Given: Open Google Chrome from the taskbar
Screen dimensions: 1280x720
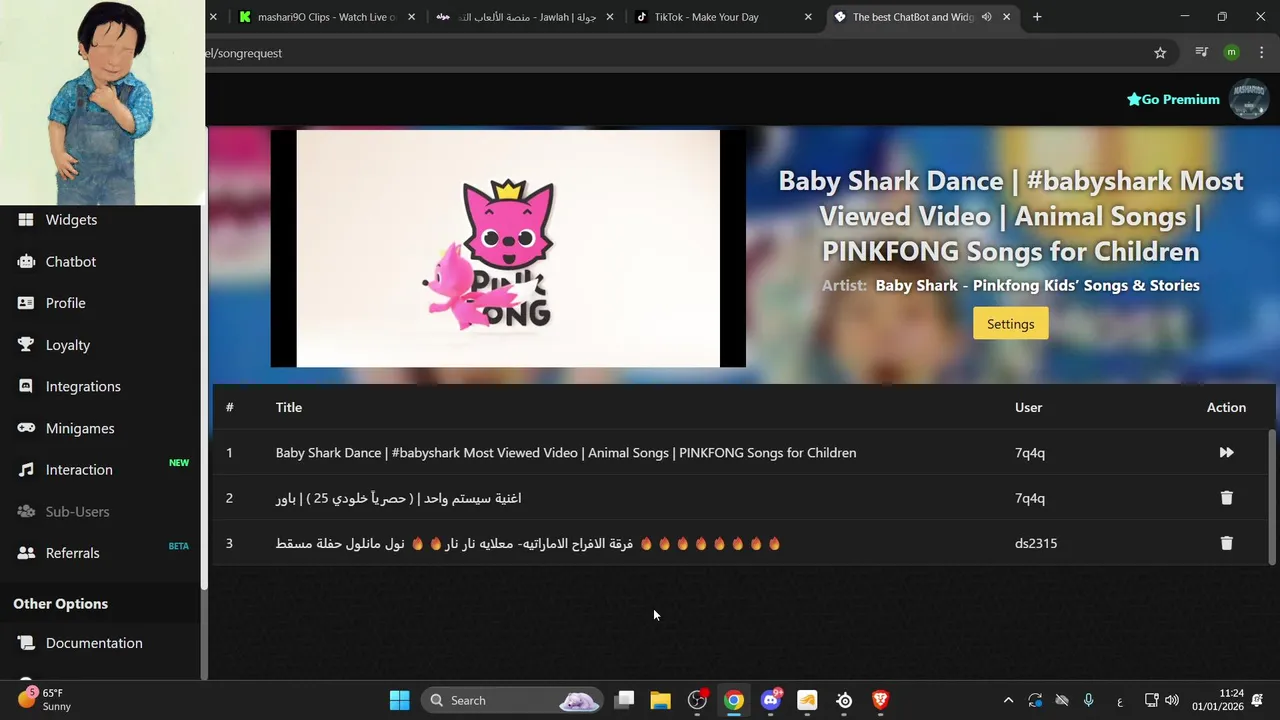Looking at the screenshot, I should point(734,700).
